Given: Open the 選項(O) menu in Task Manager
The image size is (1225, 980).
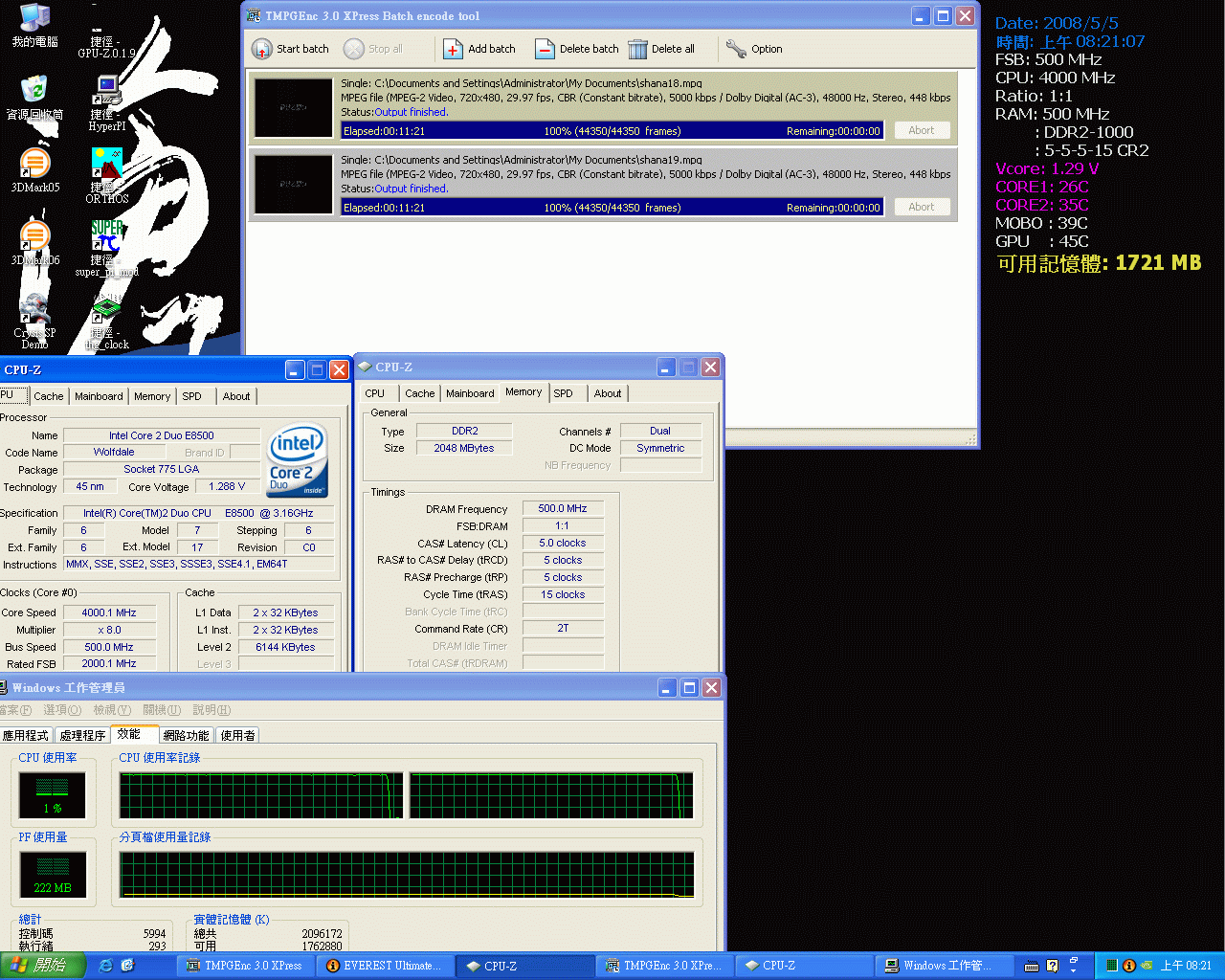Looking at the screenshot, I should click(62, 710).
